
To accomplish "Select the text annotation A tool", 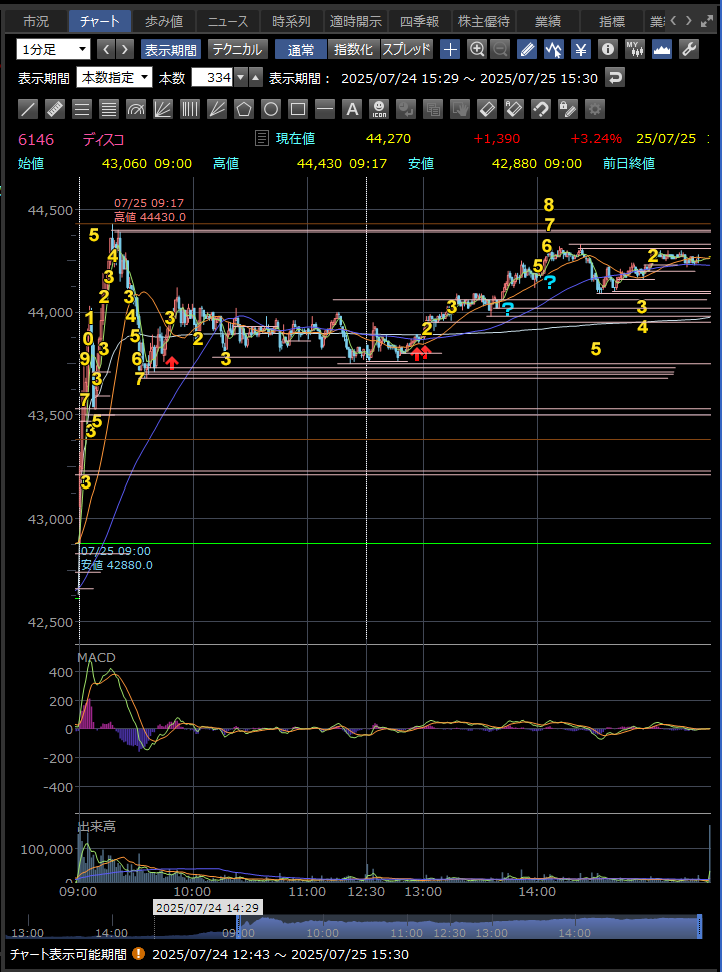I will click(352, 110).
